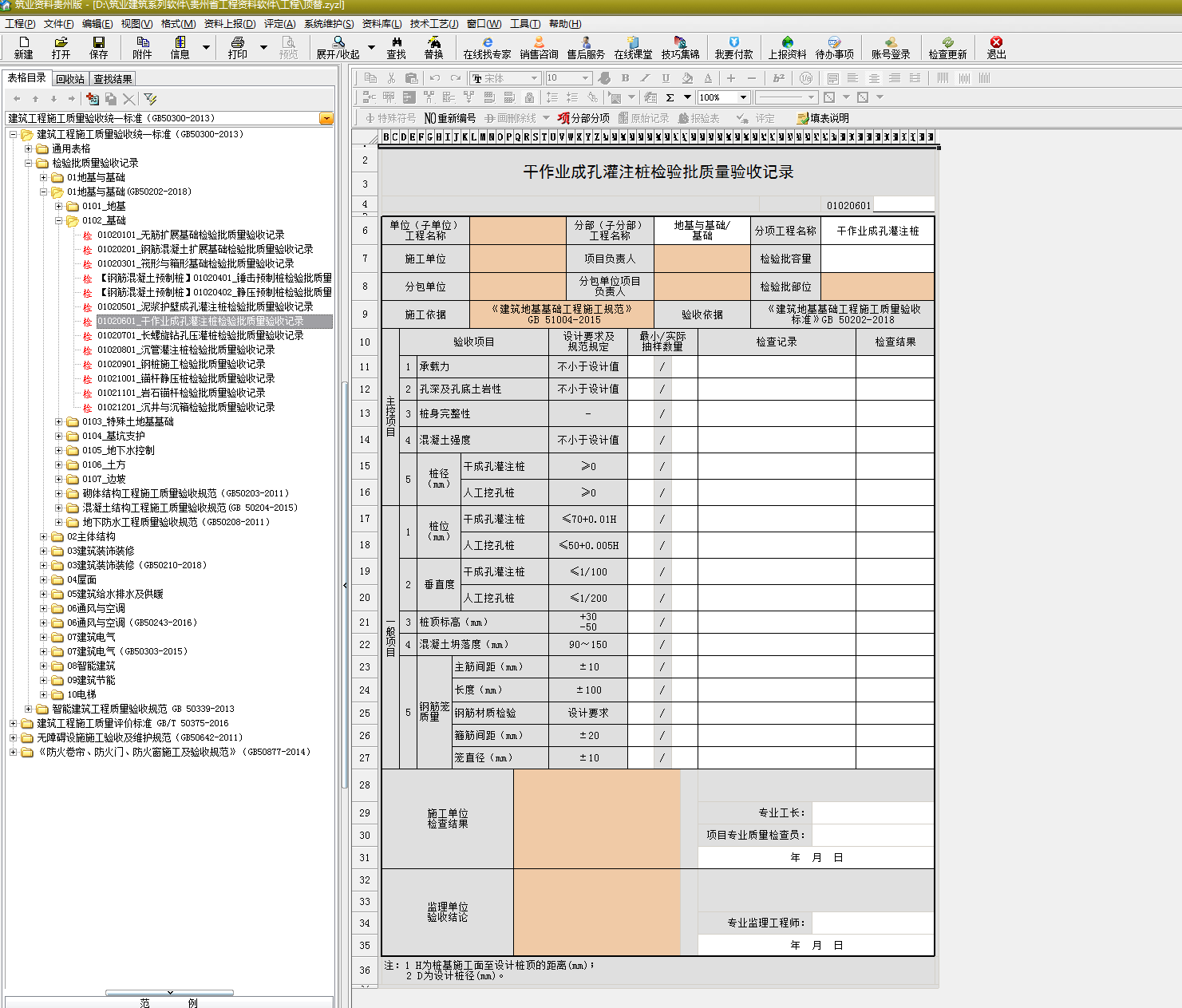This screenshot has height=1008, width=1182.
Task: Click the add-table icon in directory toolbar
Action: tap(93, 99)
